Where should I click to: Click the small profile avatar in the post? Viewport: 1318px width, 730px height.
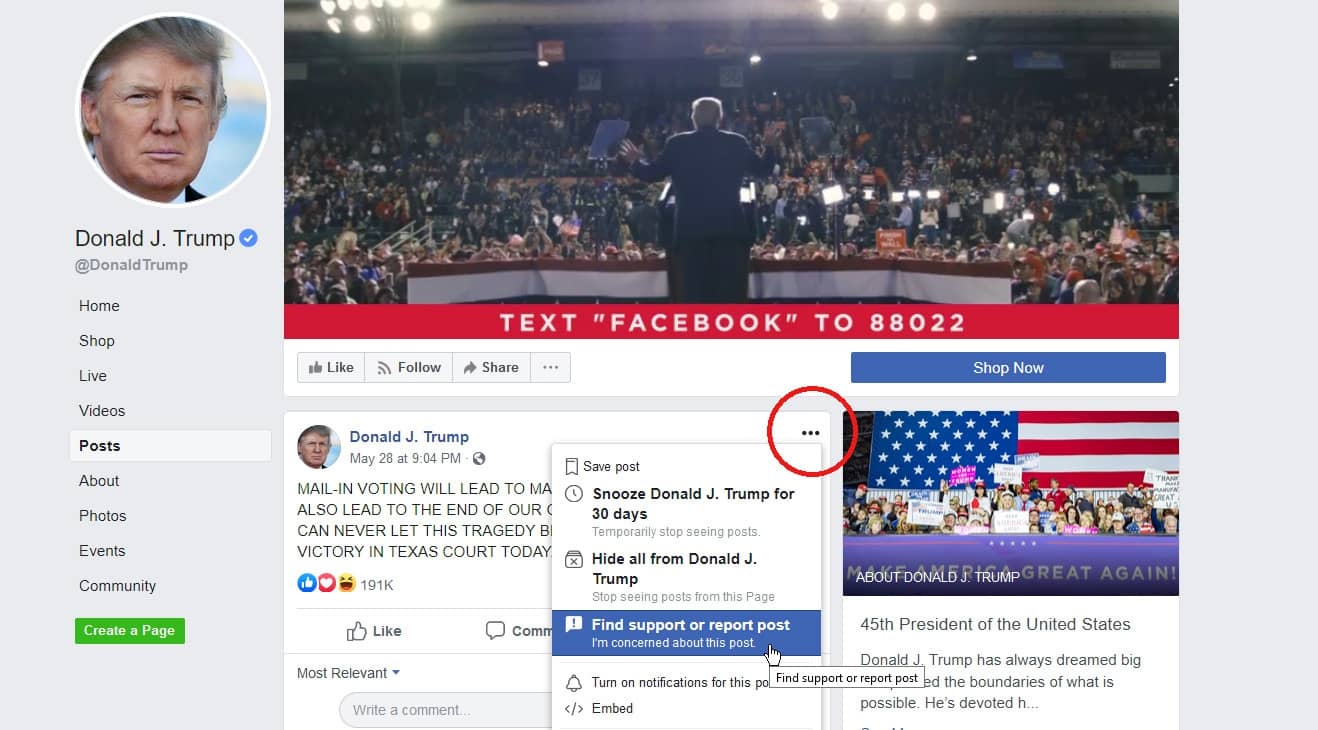coord(319,446)
